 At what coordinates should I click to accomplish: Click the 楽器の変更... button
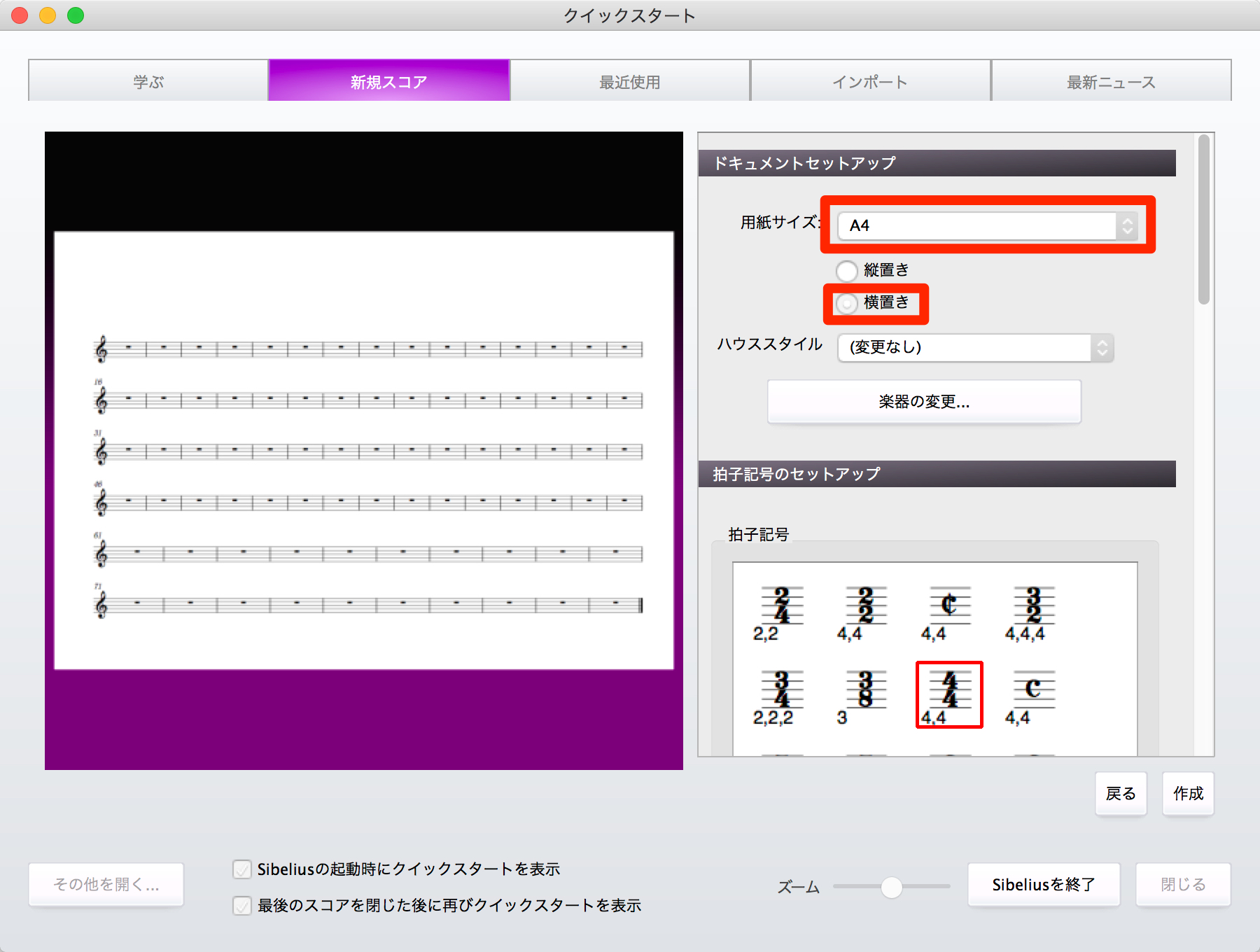pos(924,402)
